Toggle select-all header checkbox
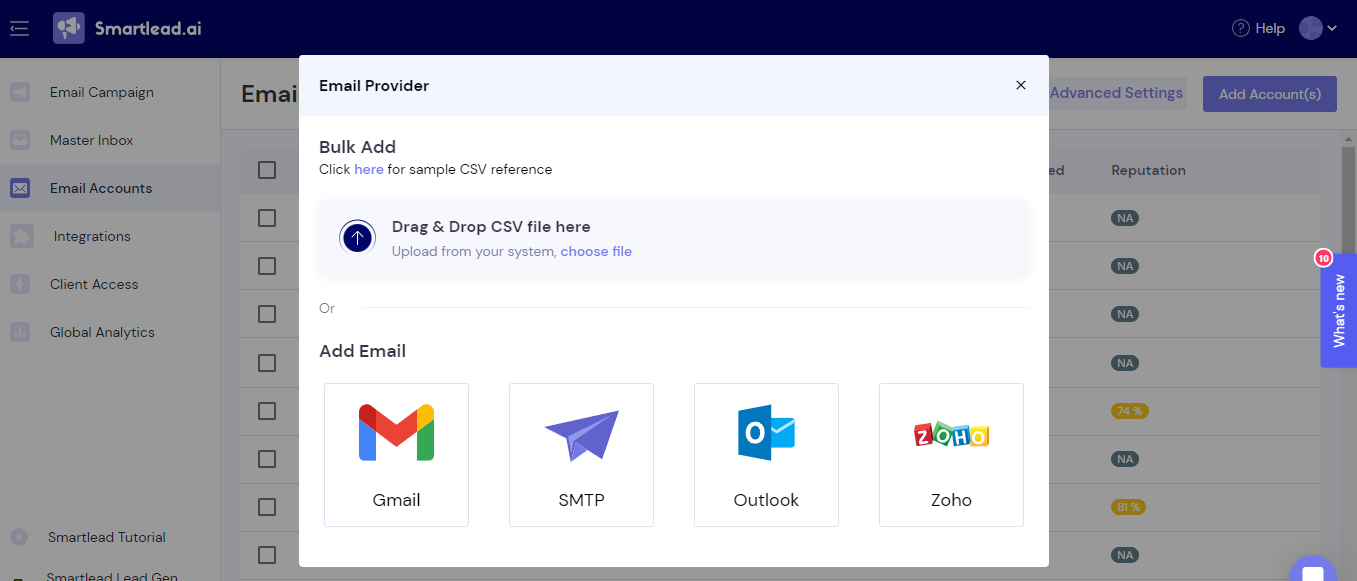 click(x=267, y=170)
